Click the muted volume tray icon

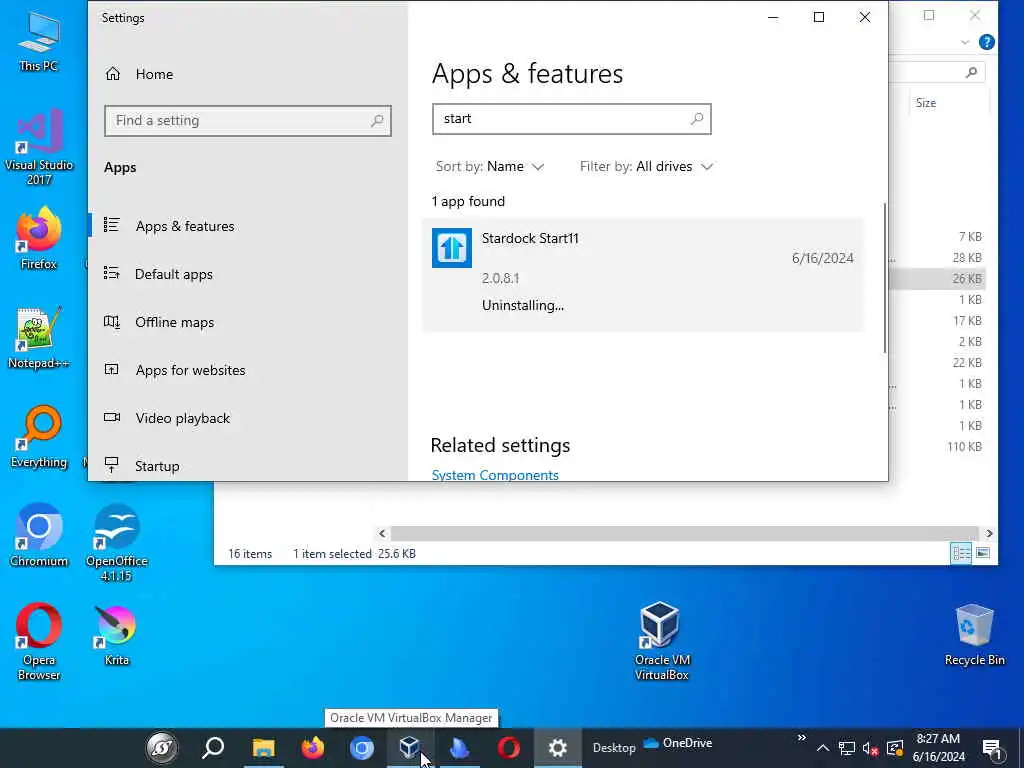pyautogui.click(x=871, y=748)
